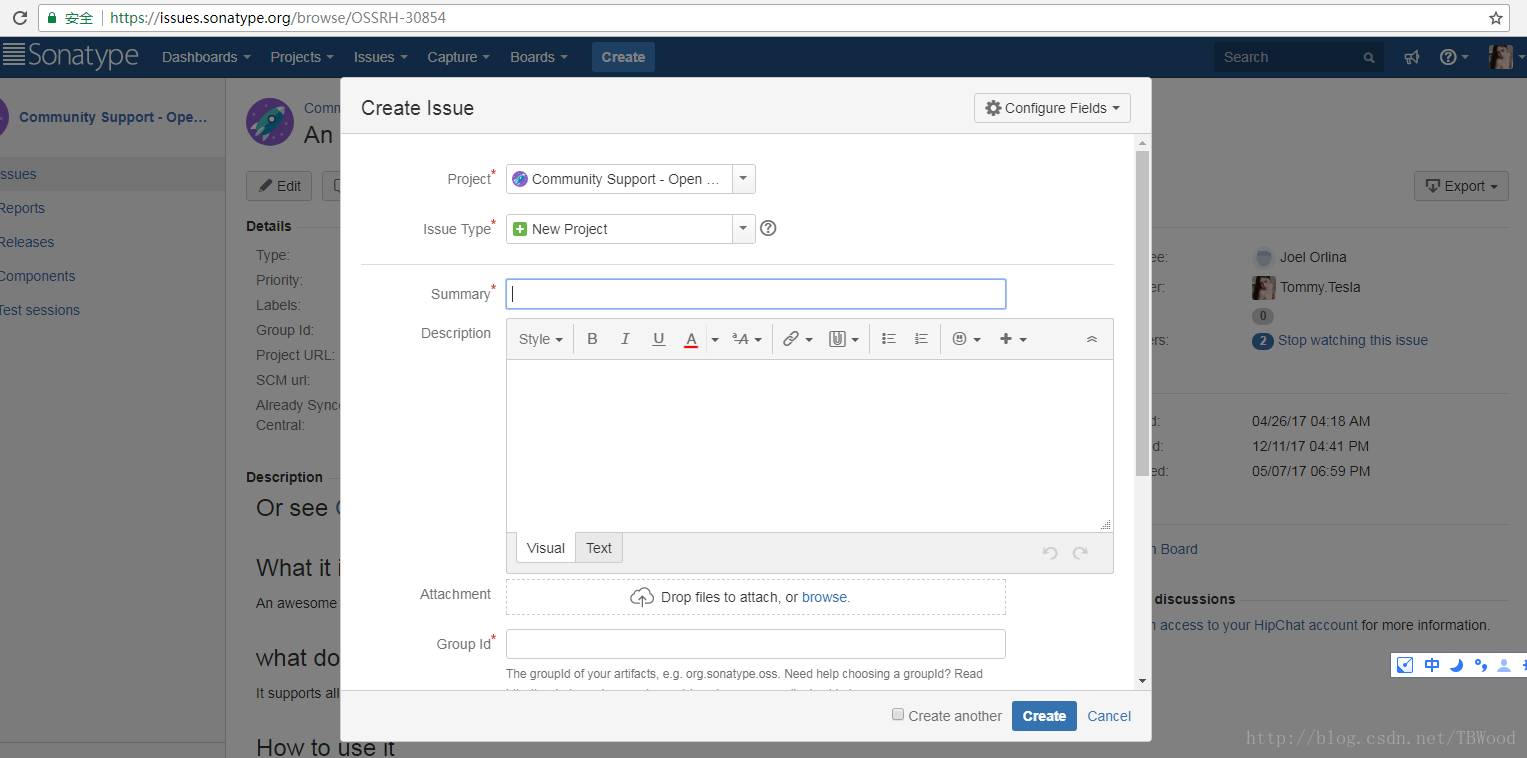Open Configure Fields dropdown
Image resolution: width=1527 pixels, height=758 pixels.
[1052, 108]
